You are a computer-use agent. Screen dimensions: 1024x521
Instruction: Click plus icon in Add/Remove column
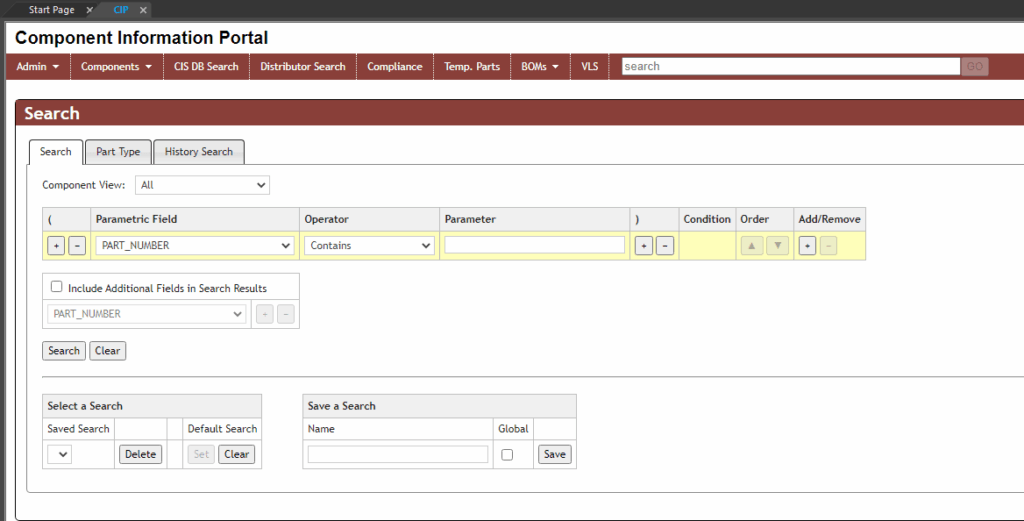point(807,245)
